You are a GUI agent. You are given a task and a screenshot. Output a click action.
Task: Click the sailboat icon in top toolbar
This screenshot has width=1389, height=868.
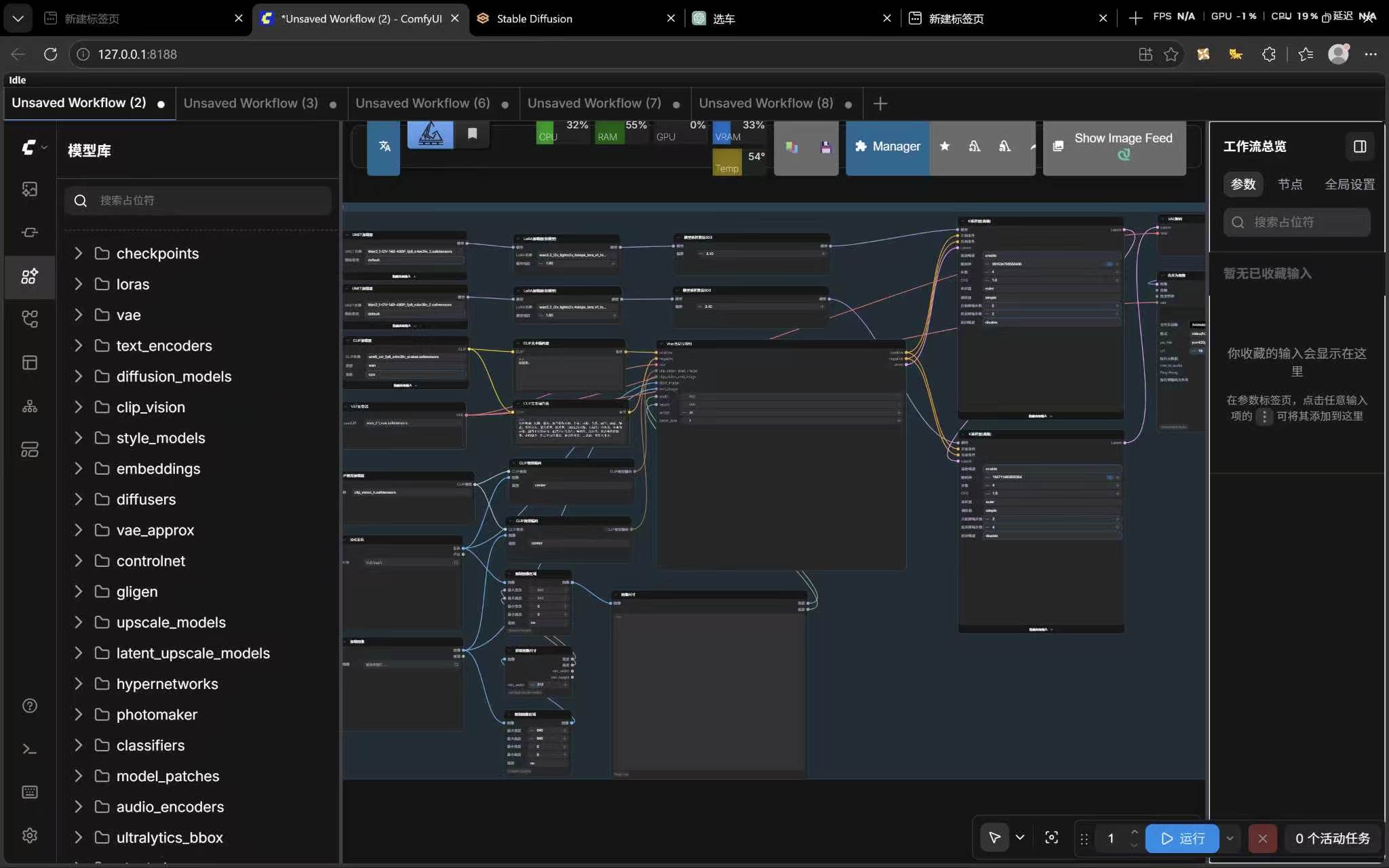tap(431, 134)
